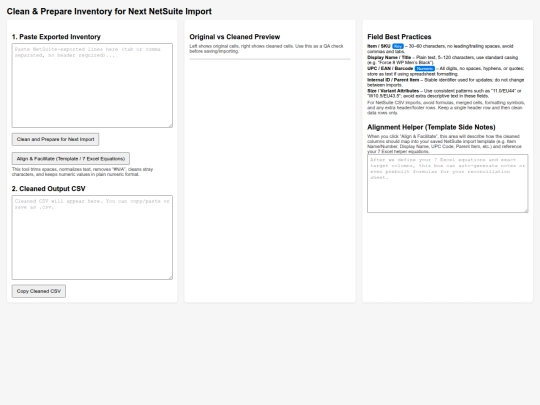
Task: Click Copy Cleaned CSV button
Action: tap(39, 291)
